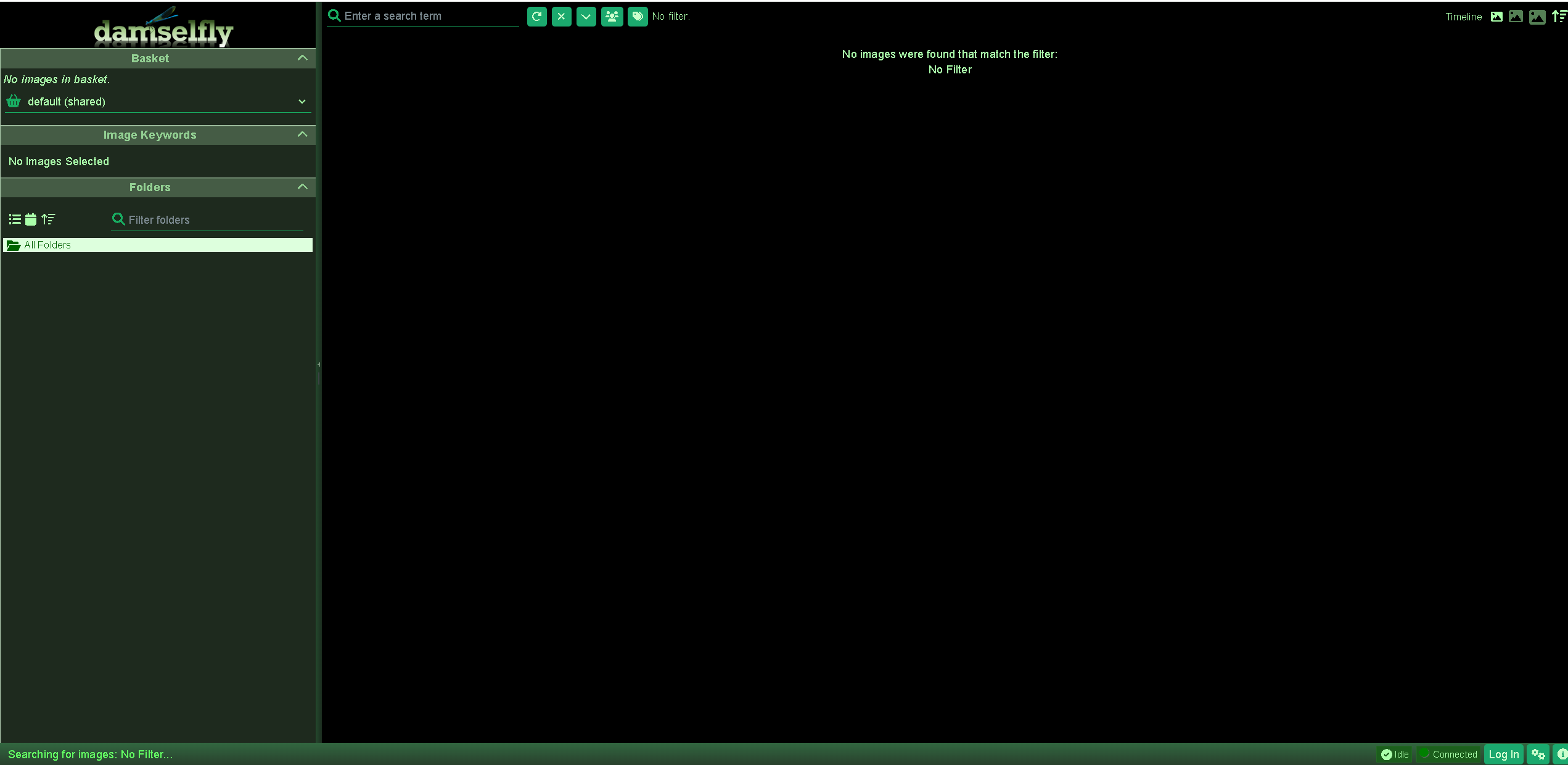Image resolution: width=1568 pixels, height=765 pixels.
Task: Click the Log In button
Action: (1503, 754)
